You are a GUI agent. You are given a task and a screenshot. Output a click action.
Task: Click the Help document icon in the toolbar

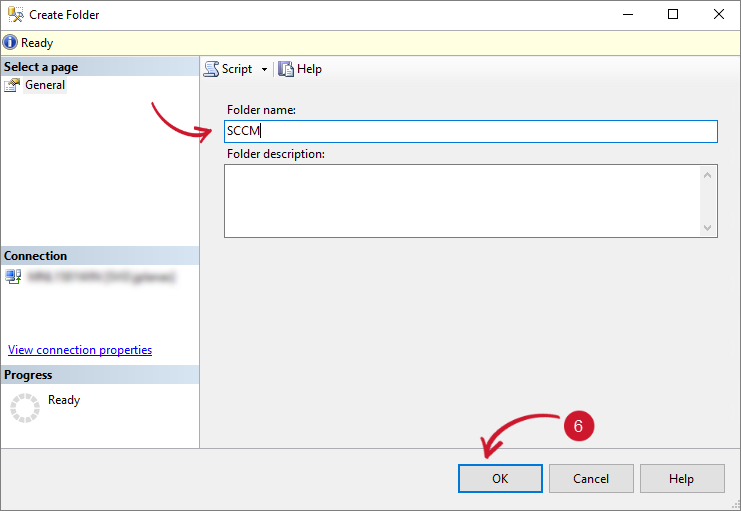285,69
